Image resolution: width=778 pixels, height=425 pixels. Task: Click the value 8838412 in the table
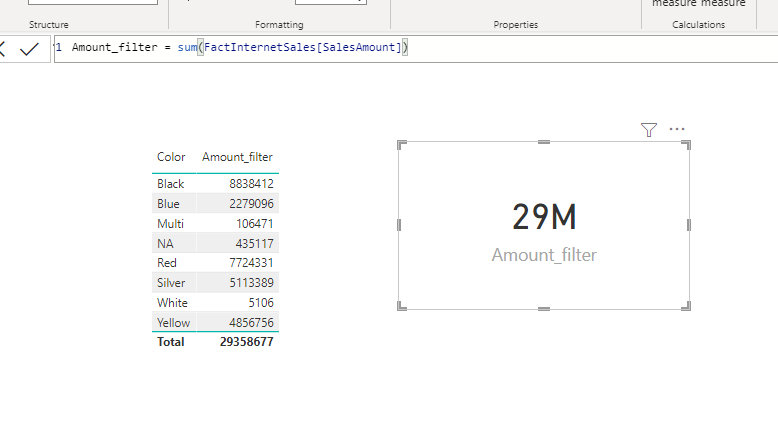coord(251,184)
